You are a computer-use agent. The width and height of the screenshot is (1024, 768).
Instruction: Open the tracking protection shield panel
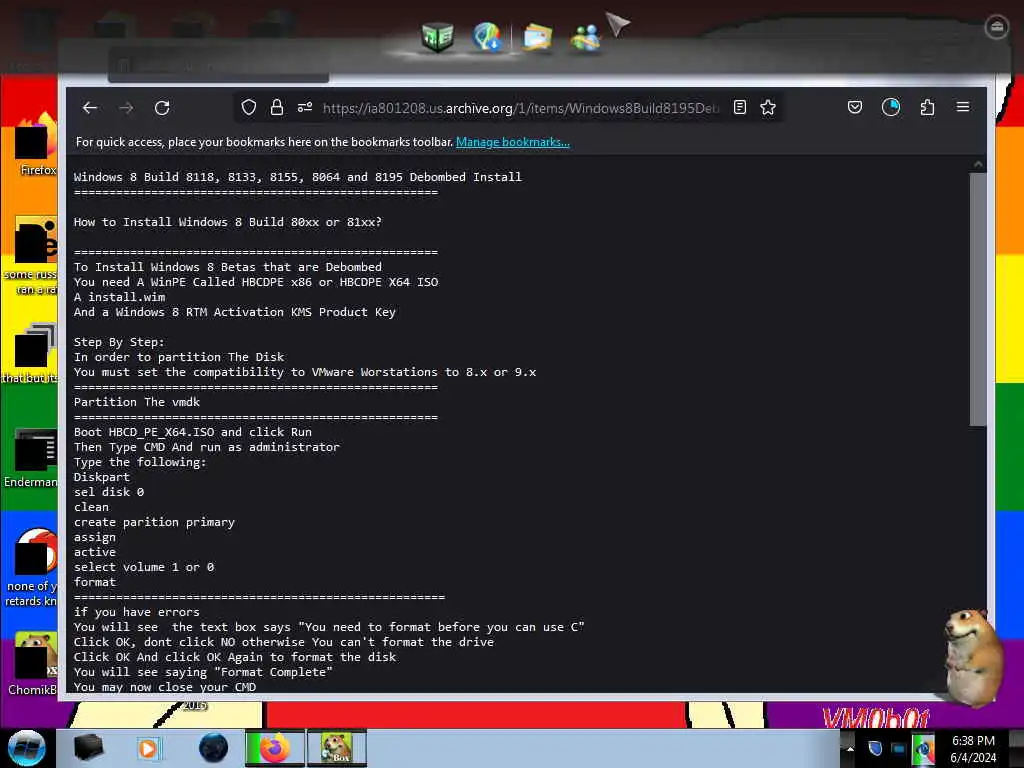249,107
